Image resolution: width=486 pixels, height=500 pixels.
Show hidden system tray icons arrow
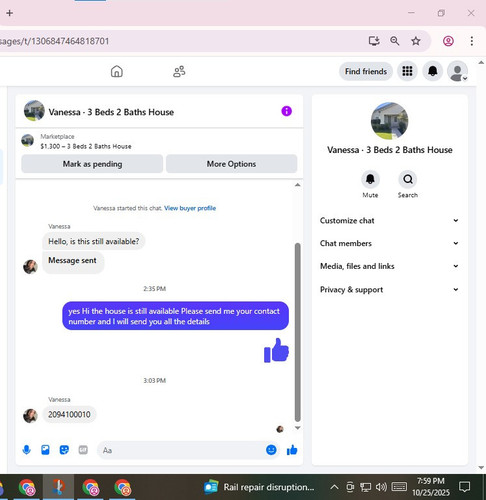pos(334,487)
